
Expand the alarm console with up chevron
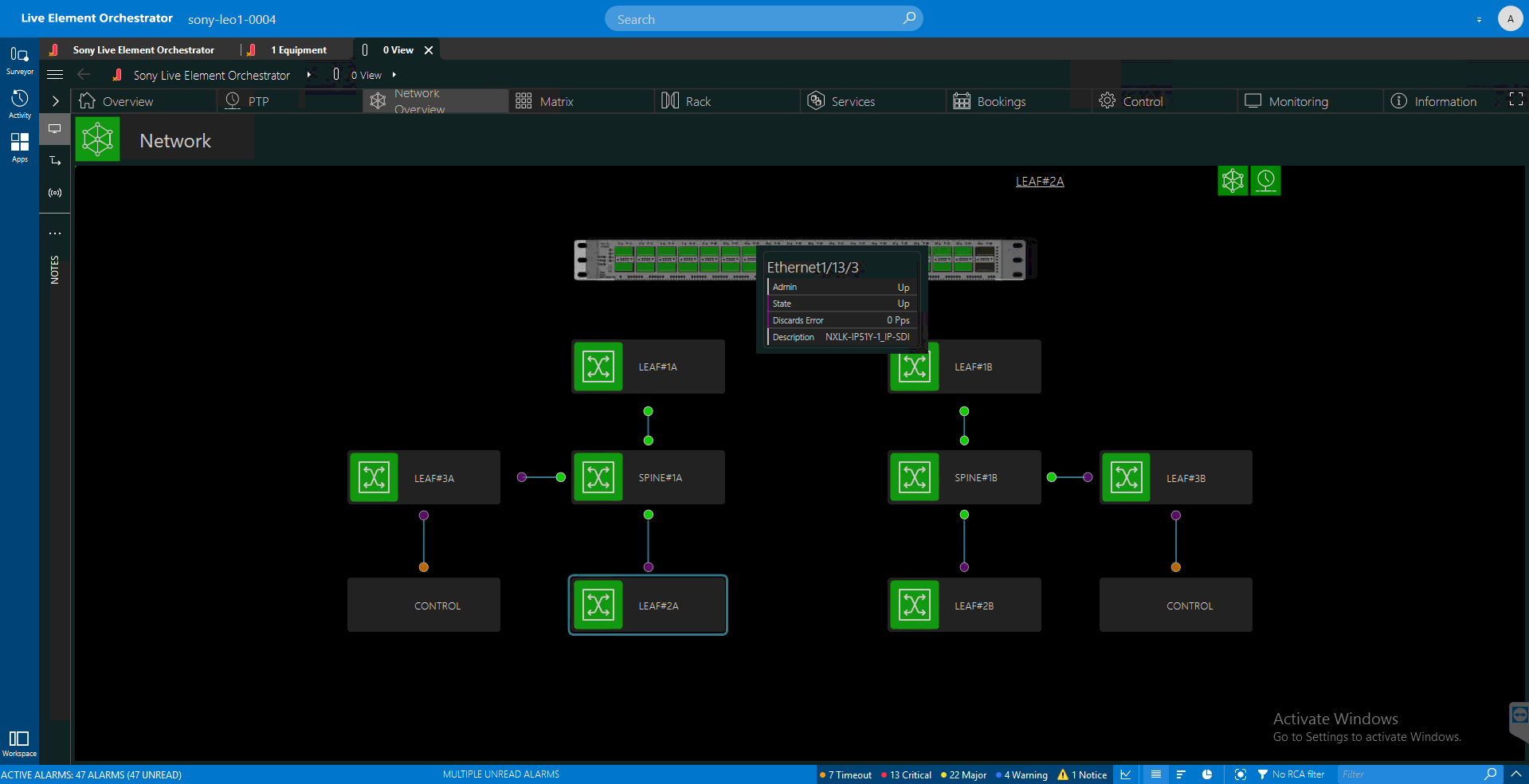coord(1516,774)
